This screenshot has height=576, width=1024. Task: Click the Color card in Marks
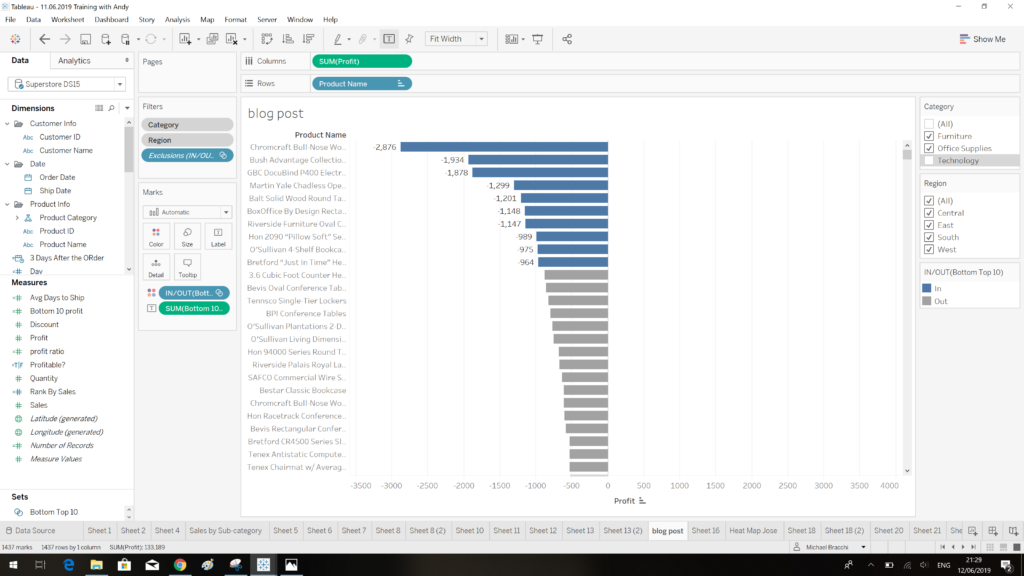(156, 236)
